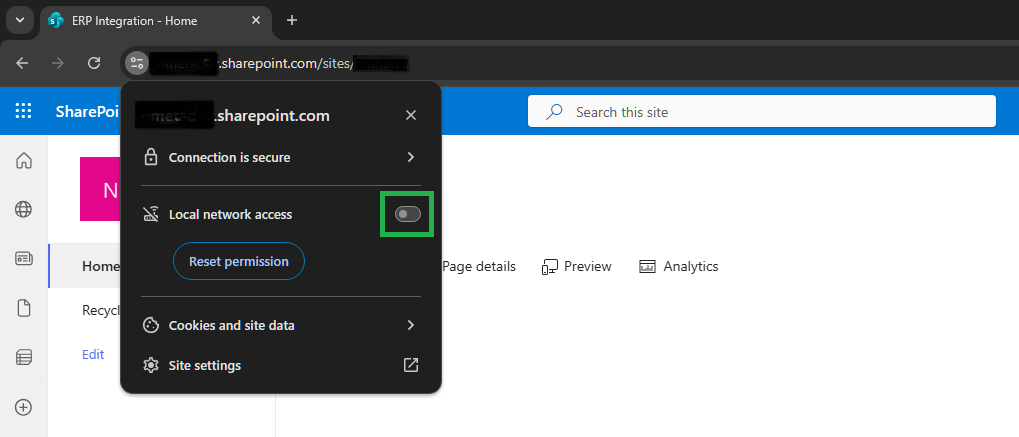The image size is (1019, 437).
Task: Click the create plus icon in sidebar
Action: click(23, 408)
